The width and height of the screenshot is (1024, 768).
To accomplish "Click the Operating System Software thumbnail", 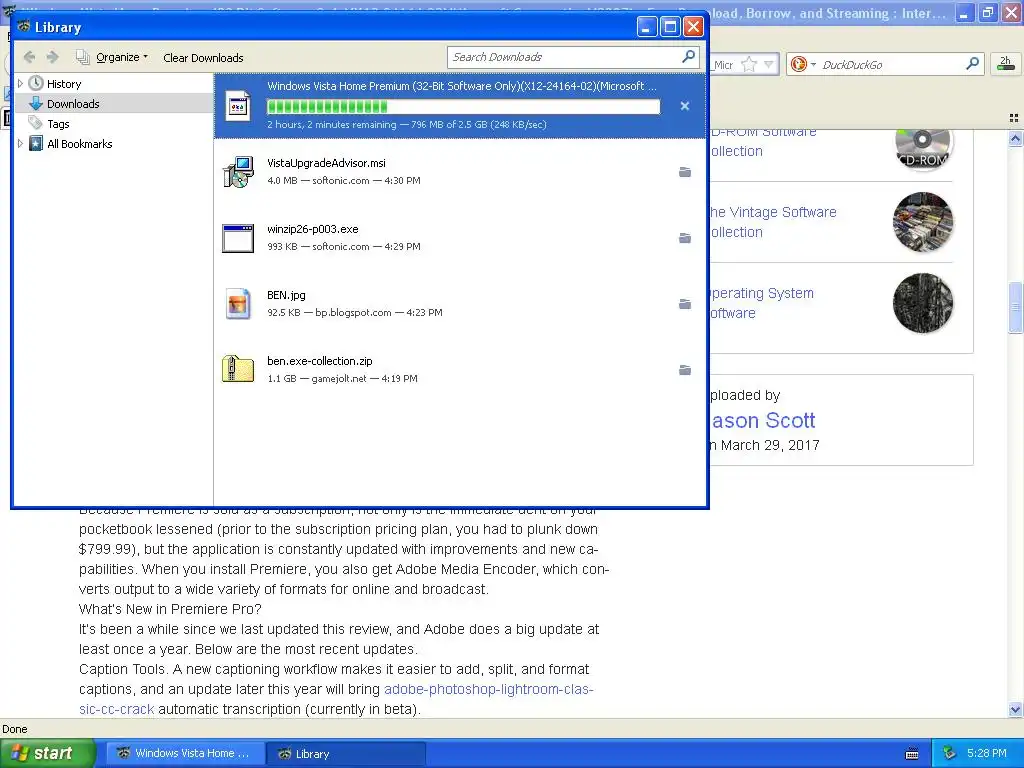I will pos(923,303).
